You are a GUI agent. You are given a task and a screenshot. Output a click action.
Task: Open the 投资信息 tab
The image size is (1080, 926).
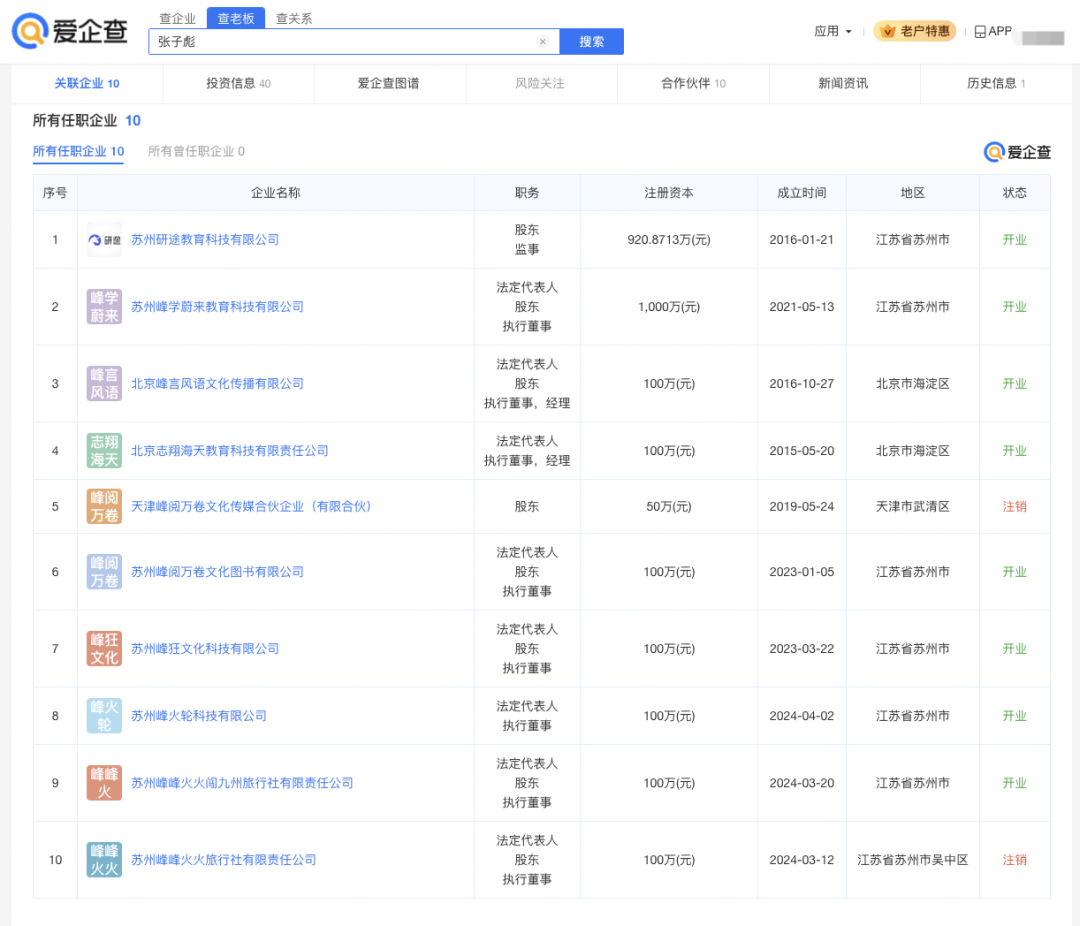pyautogui.click(x=238, y=84)
